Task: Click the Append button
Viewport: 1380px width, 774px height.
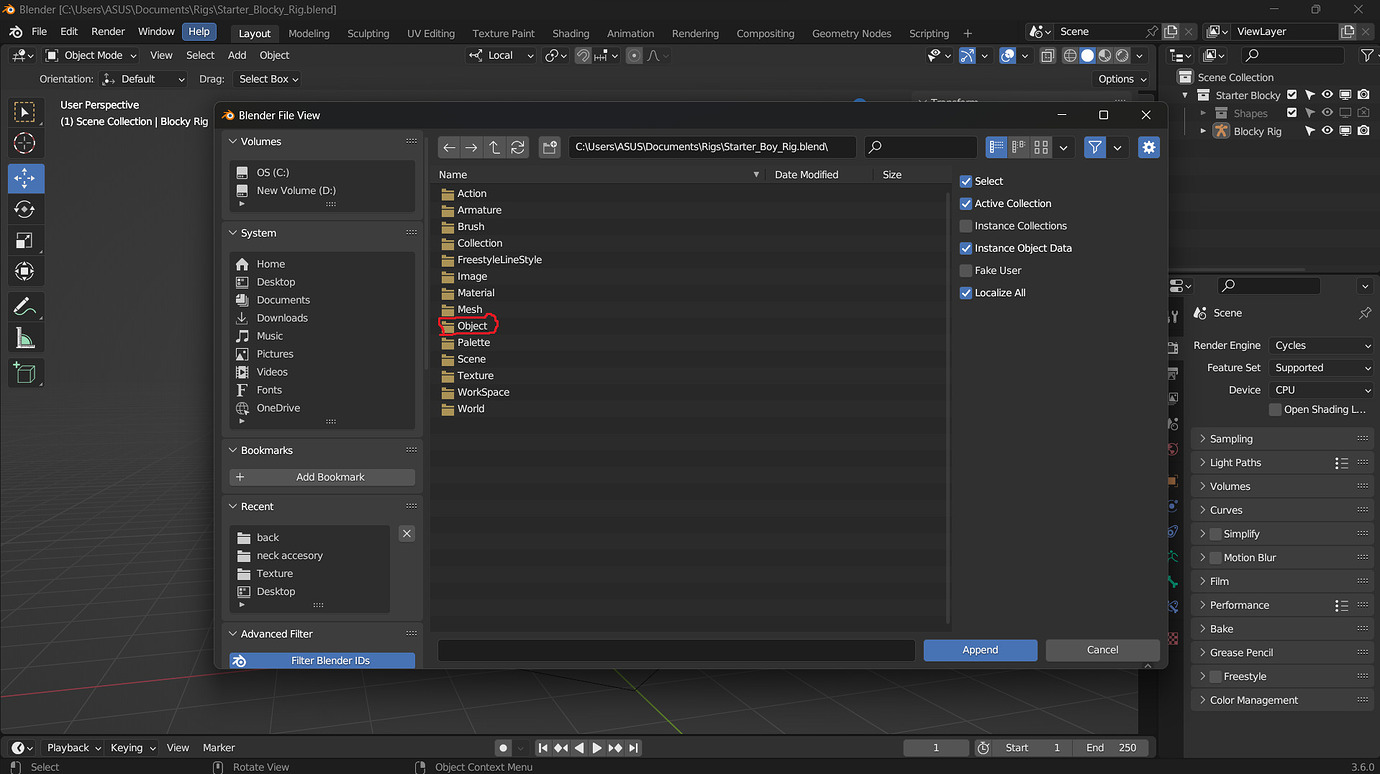Action: 980,650
